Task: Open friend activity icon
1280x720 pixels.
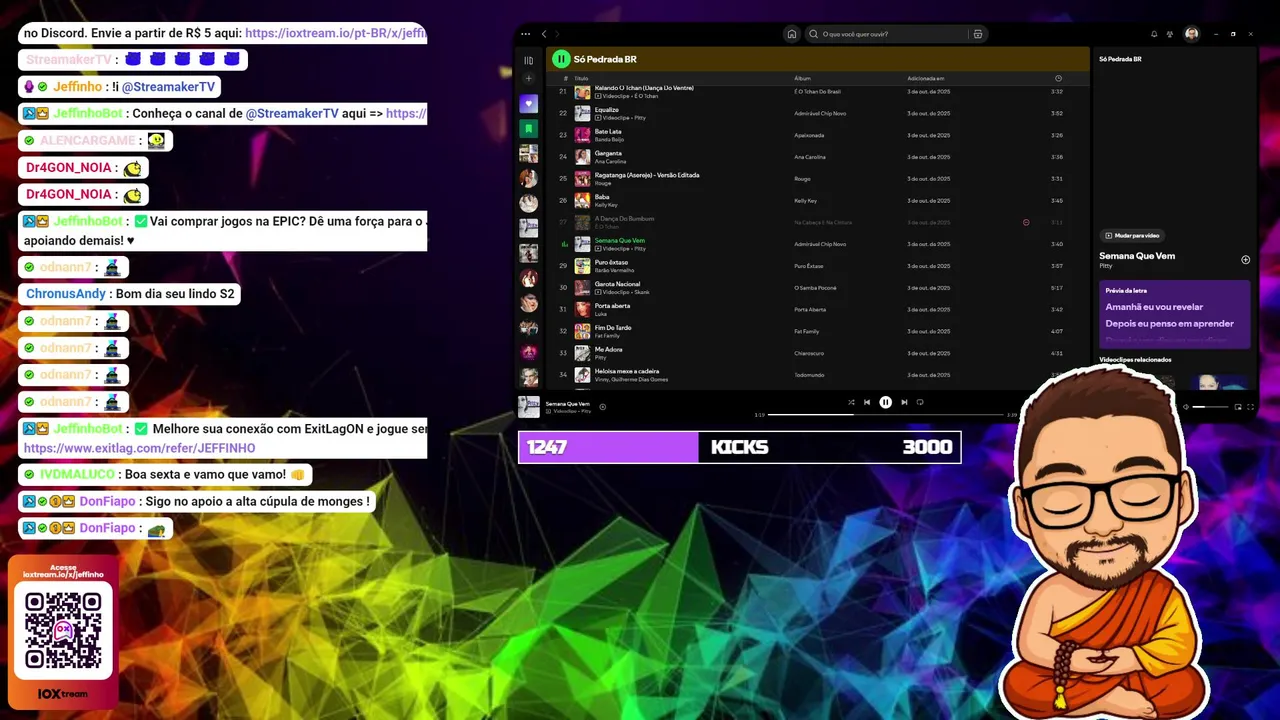Action: 1170,34
